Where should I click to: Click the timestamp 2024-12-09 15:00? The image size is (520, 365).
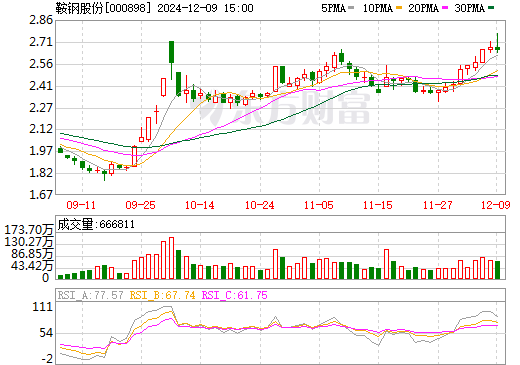(205, 8)
